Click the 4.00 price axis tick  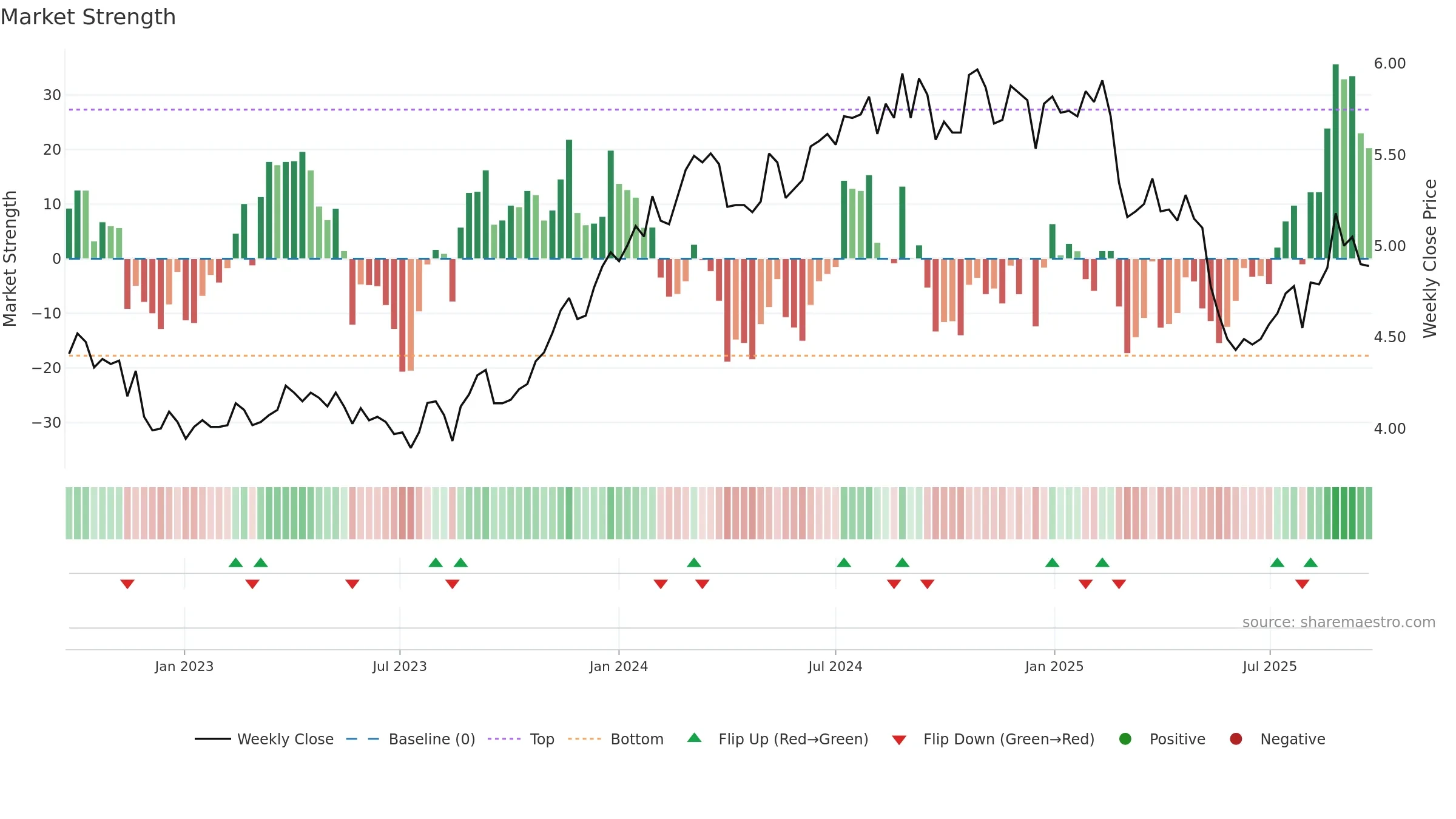click(x=1390, y=429)
